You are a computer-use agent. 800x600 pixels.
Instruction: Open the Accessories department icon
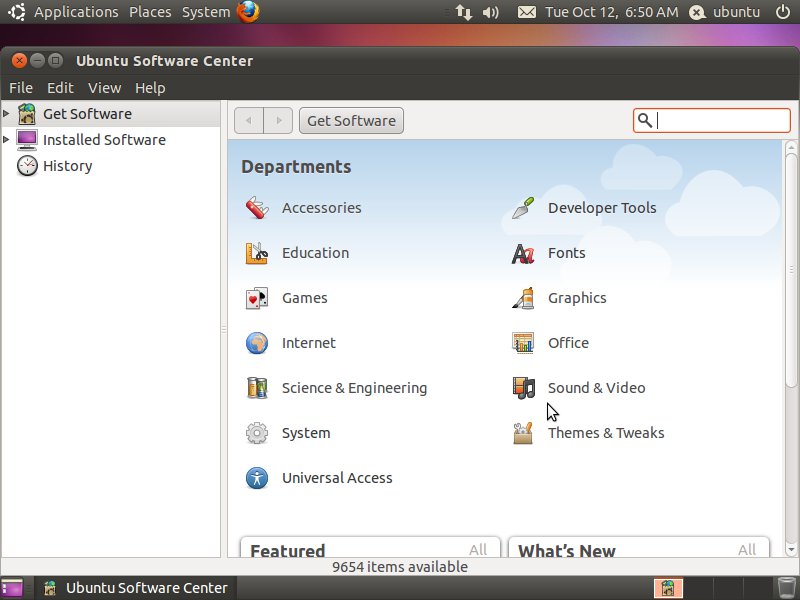pyautogui.click(x=257, y=208)
